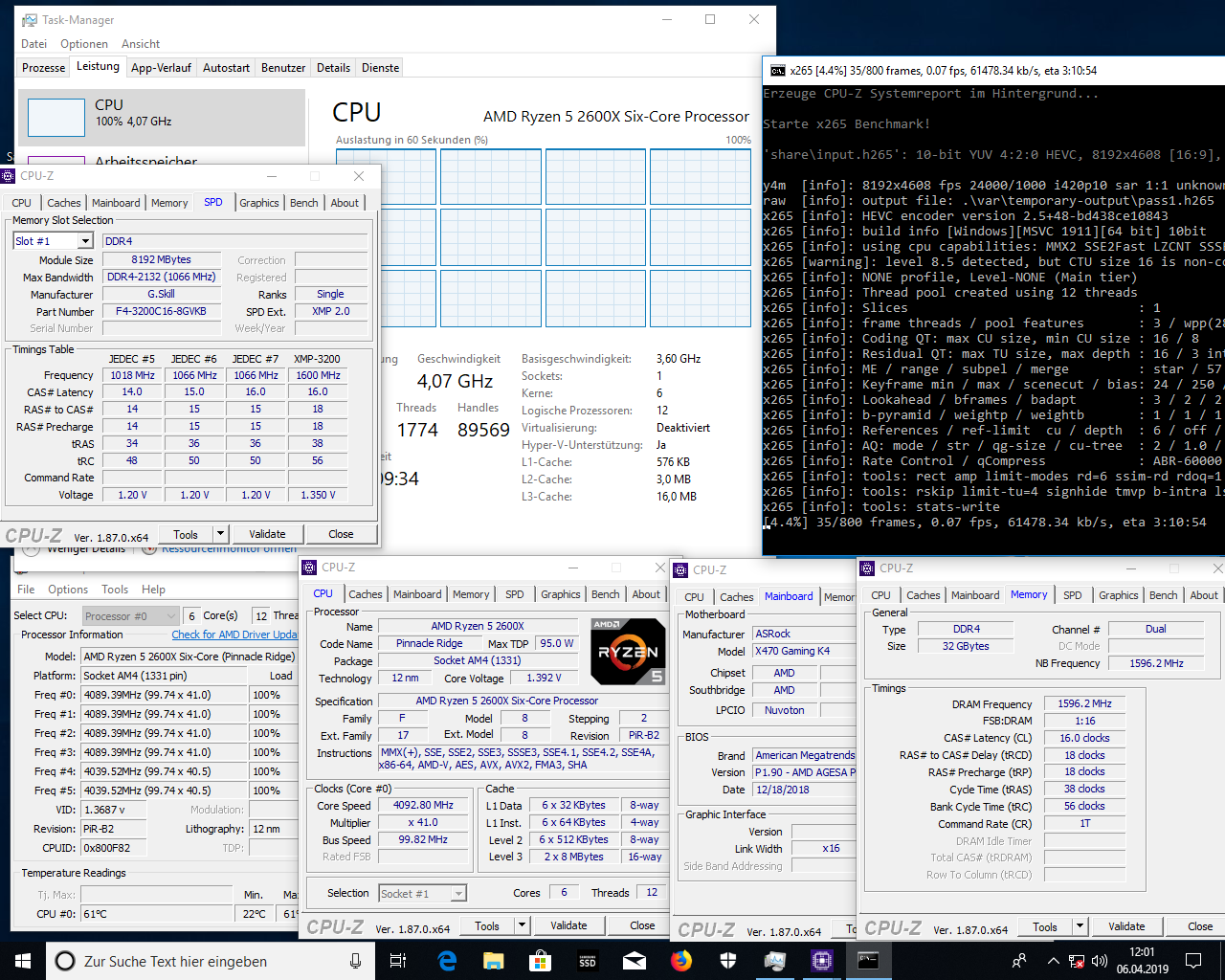1225x980 pixels.
Task: Open the People icon in the system tray
Action: pyautogui.click(x=1019, y=961)
